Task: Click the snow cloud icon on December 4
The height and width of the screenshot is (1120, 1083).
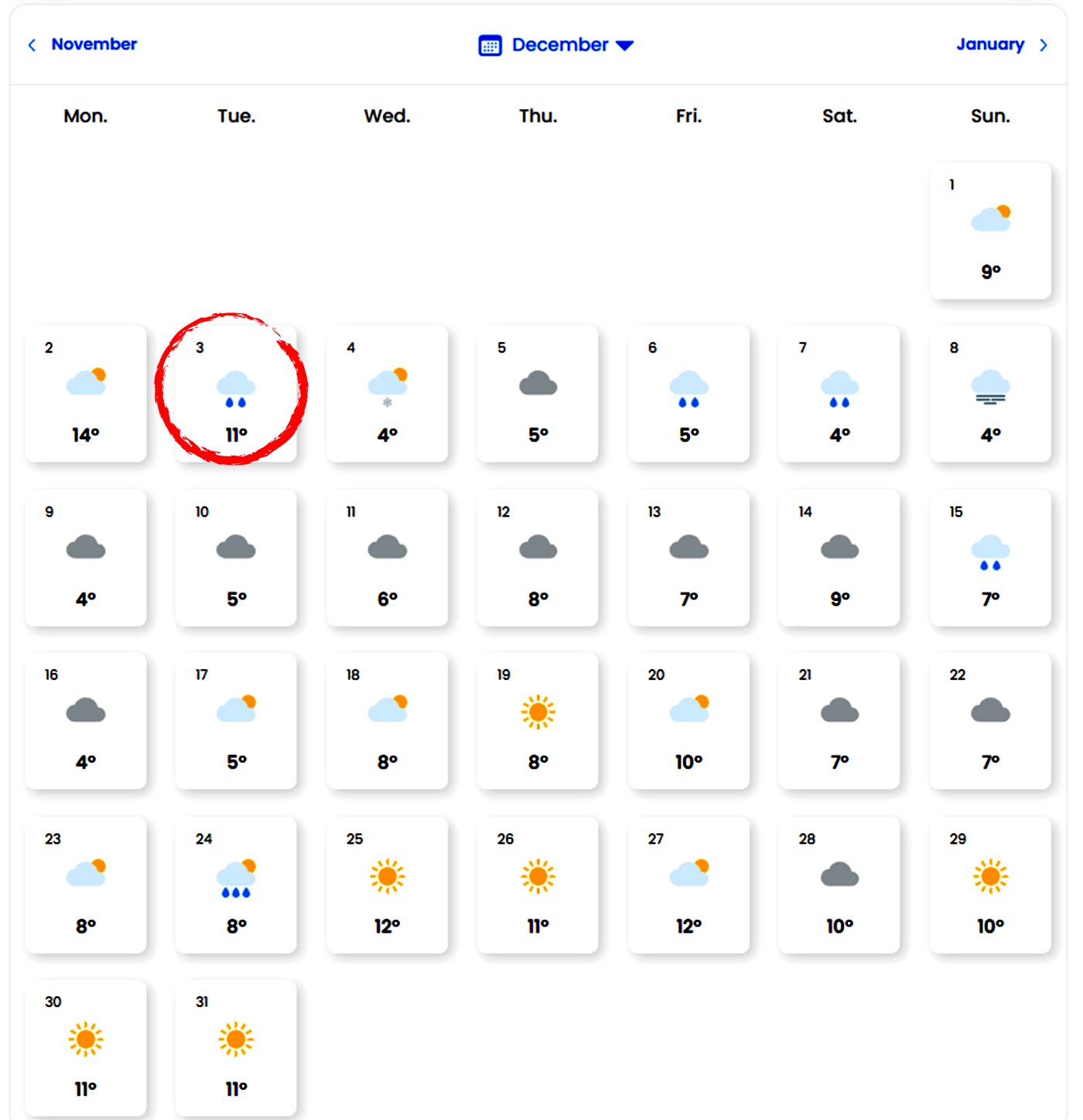Action: click(x=388, y=386)
